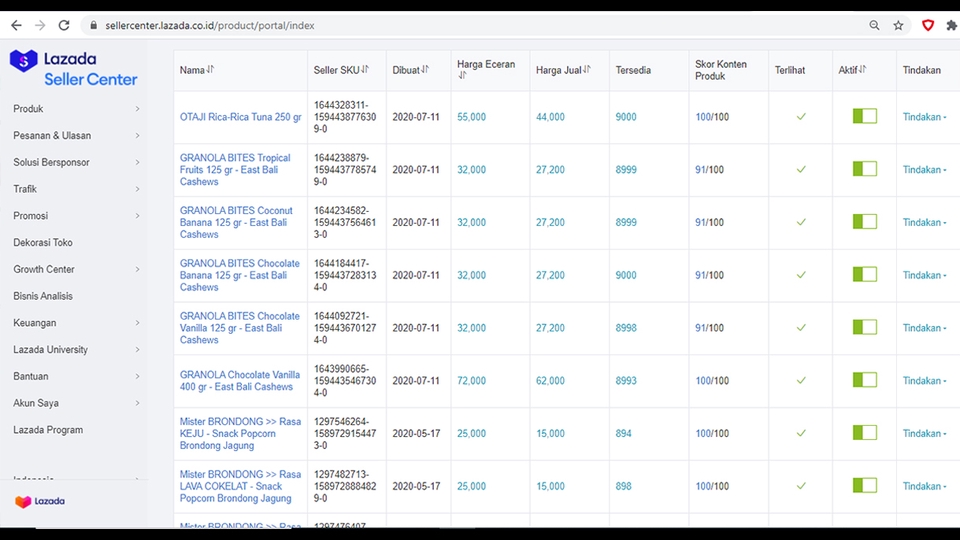Sort by Aktif column arrows
The height and width of the screenshot is (540, 960).
tap(862, 69)
